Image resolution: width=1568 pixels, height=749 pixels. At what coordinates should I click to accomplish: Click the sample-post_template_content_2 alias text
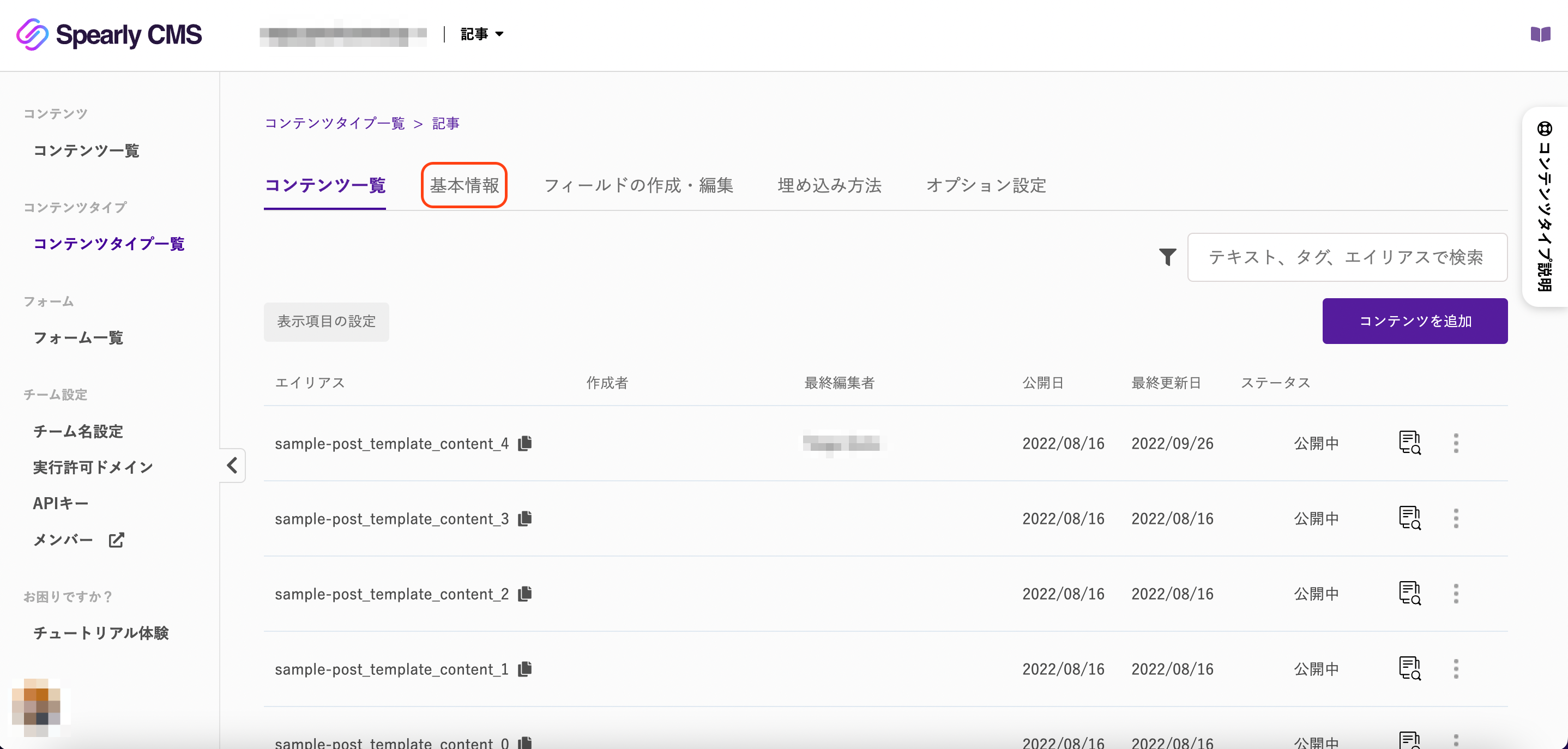[391, 594]
